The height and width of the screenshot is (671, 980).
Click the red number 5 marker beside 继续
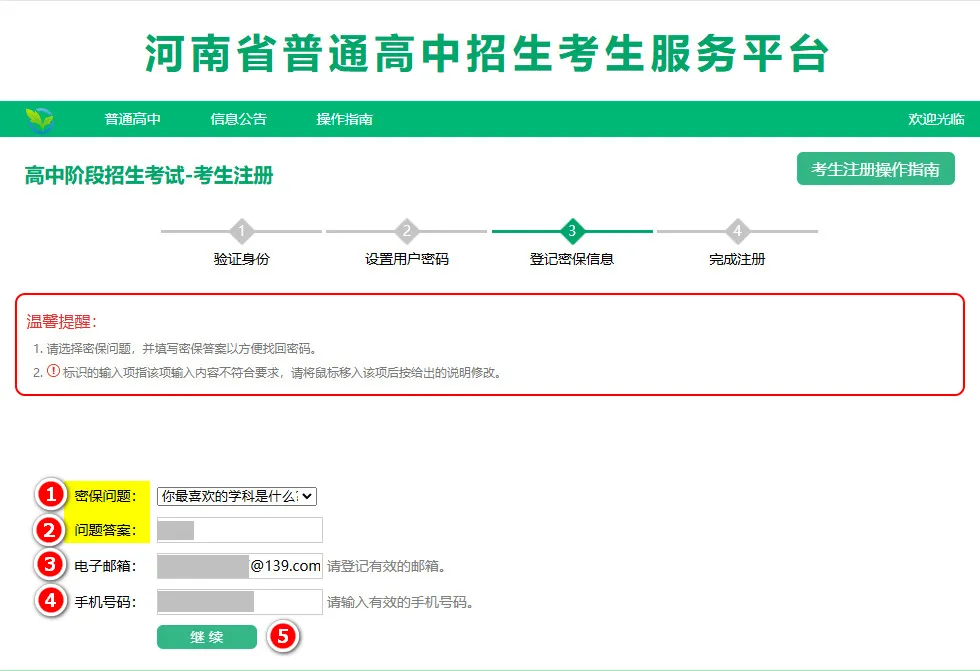286,637
